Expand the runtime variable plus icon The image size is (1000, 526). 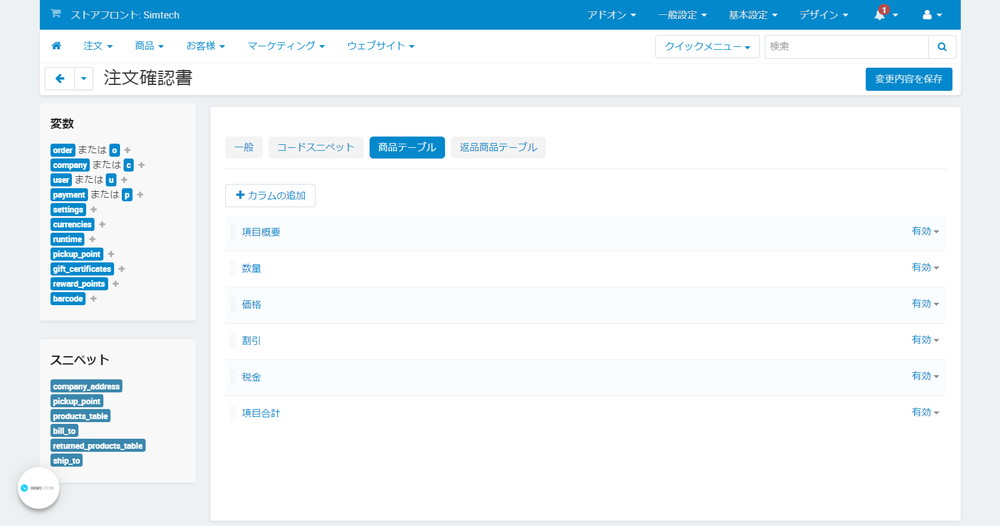point(92,239)
